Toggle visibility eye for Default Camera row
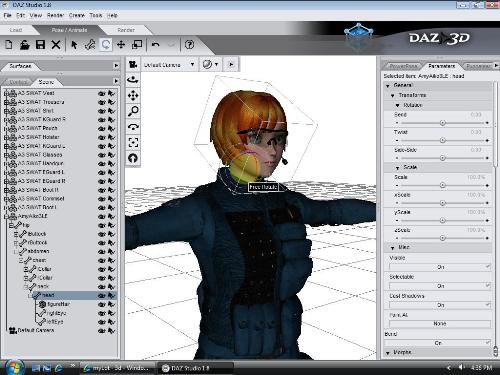Image resolution: width=500 pixels, height=375 pixels. [x=102, y=331]
